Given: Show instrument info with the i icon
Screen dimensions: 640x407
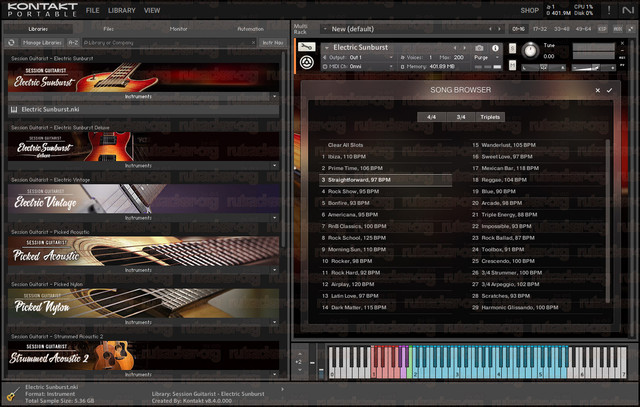Looking at the screenshot, I should [495, 48].
